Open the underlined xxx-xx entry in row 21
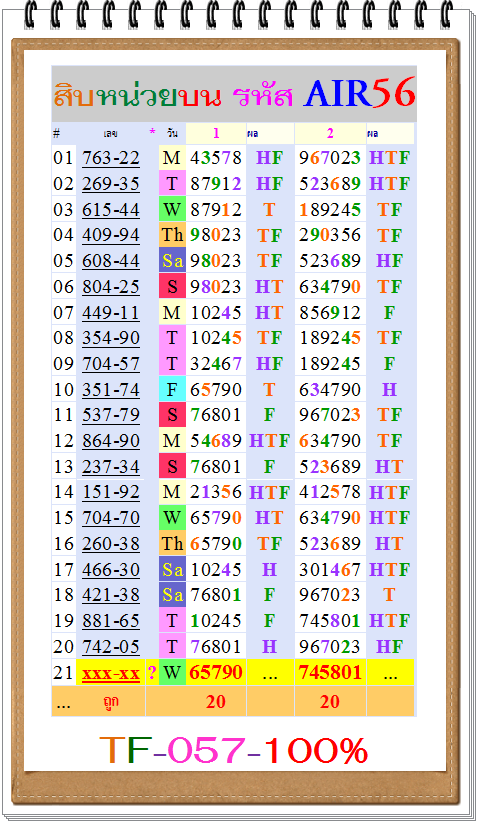This screenshot has height=823, width=478. [111, 672]
